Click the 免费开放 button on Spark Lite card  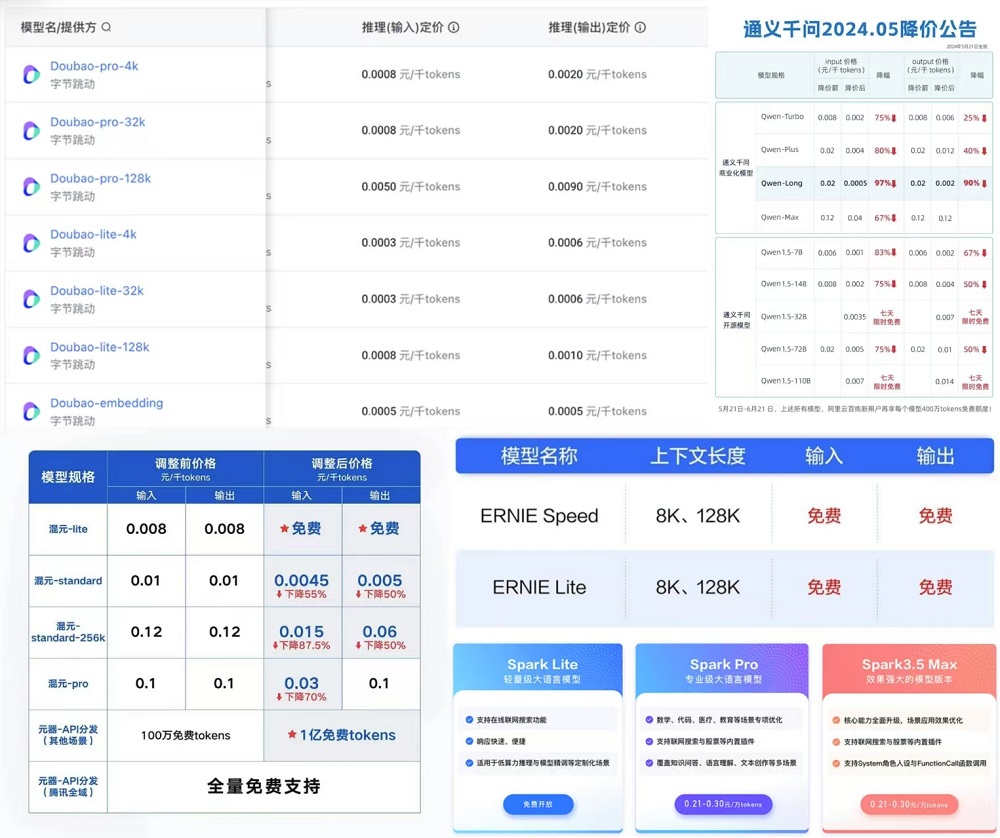537,805
